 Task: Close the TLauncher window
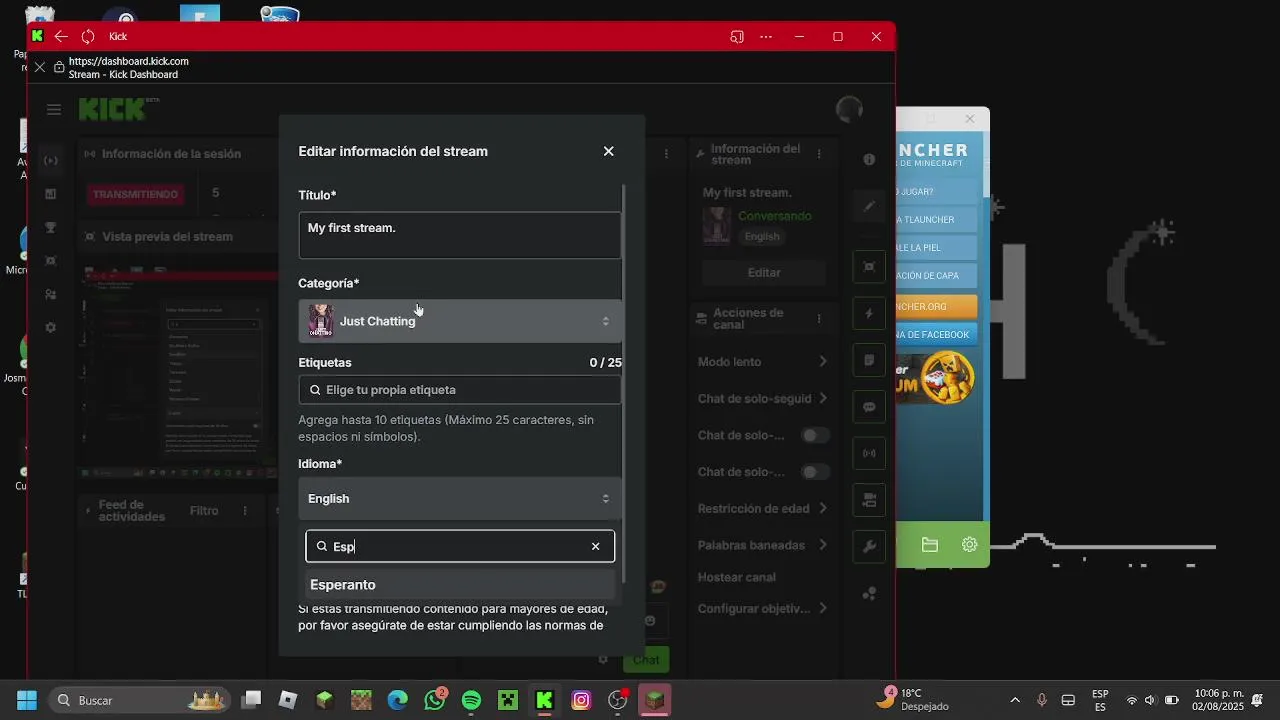(969, 119)
